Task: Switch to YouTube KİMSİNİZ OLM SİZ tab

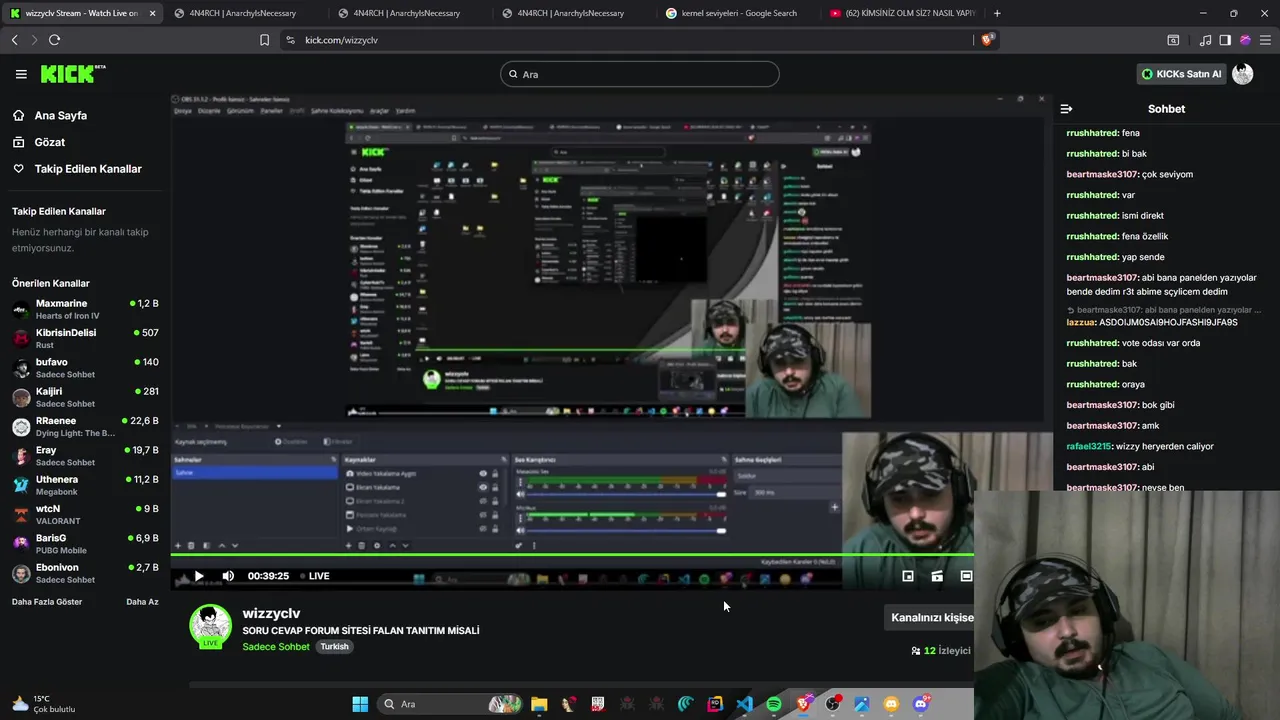Action: pyautogui.click(x=901, y=13)
